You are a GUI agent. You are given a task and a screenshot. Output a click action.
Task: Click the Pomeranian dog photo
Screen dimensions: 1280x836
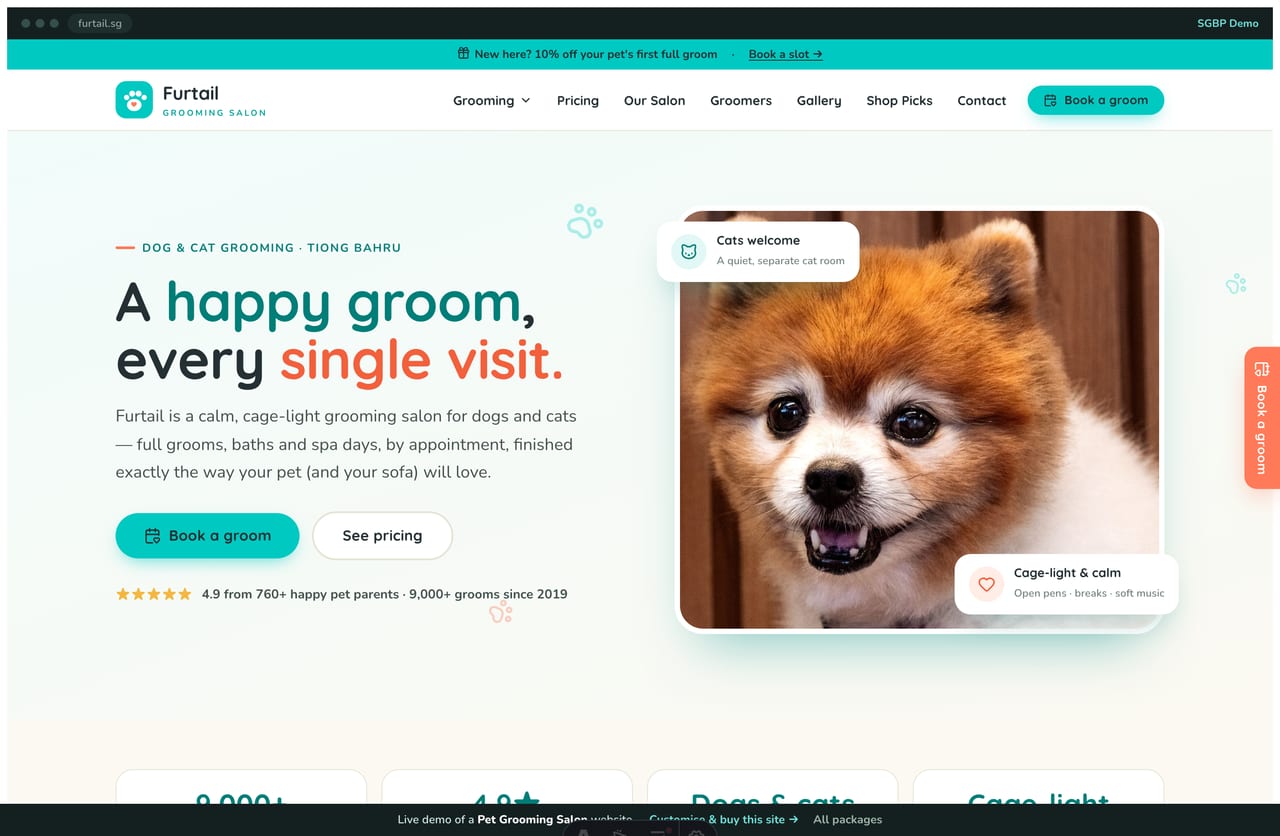[x=919, y=419]
